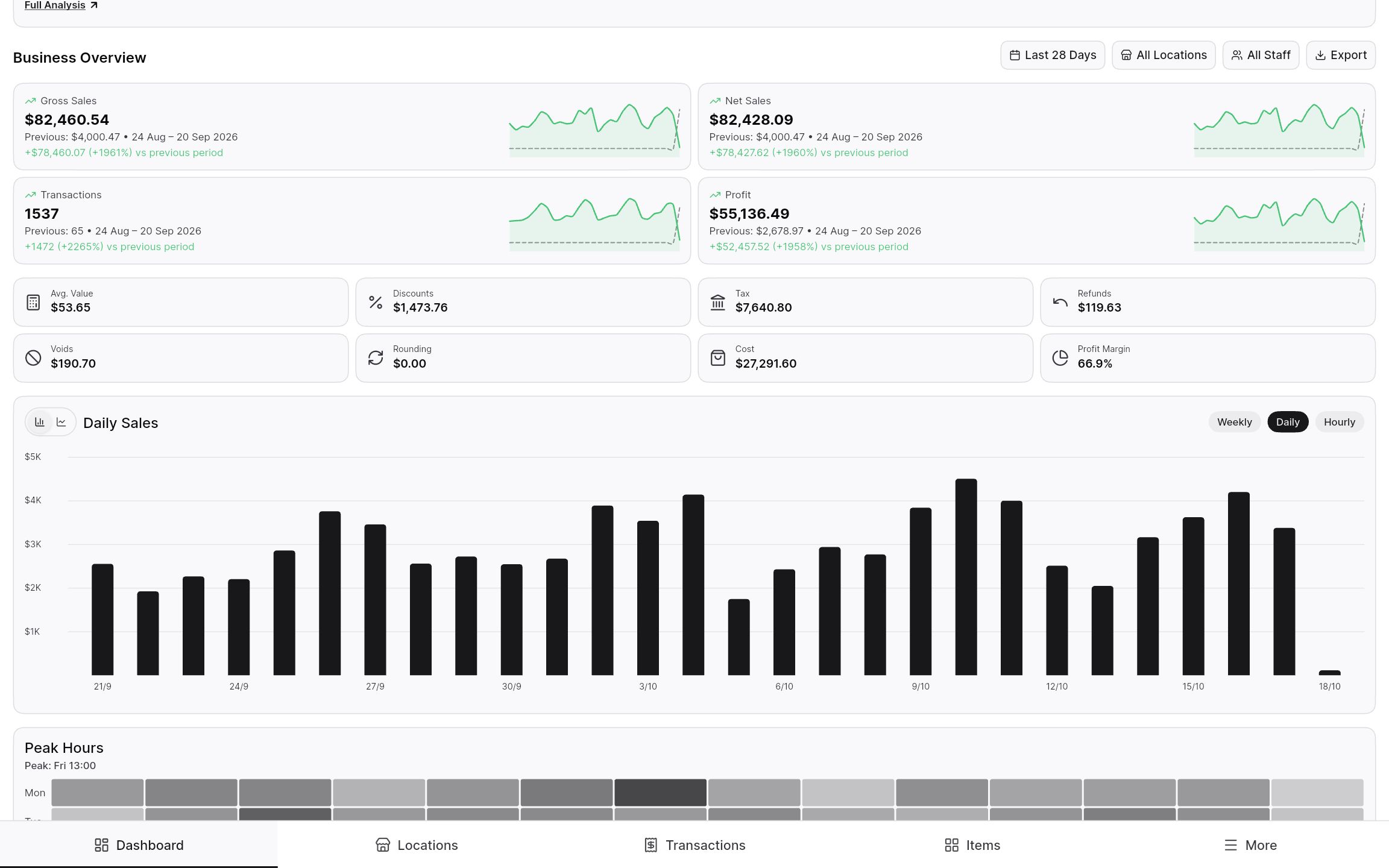The width and height of the screenshot is (1389, 868).
Task: Click the Voids ban circle icon
Action: pos(34,357)
